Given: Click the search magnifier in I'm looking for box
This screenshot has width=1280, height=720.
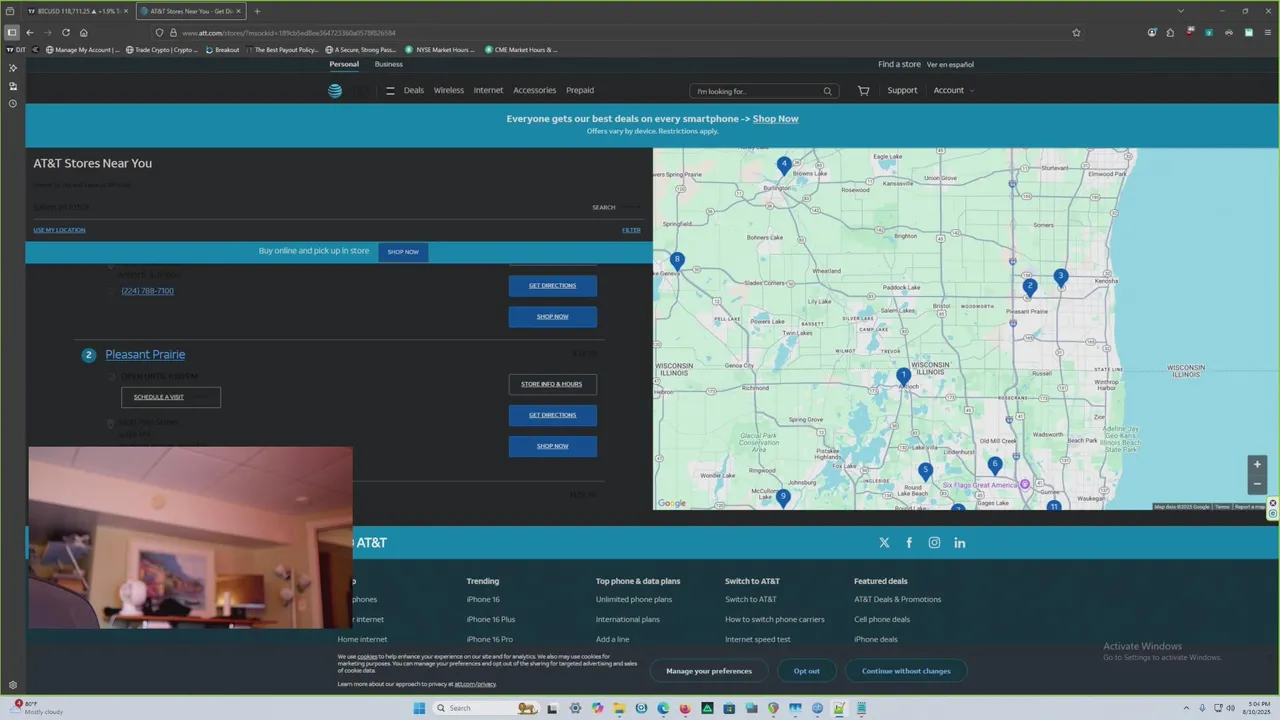Looking at the screenshot, I should coord(827,91).
